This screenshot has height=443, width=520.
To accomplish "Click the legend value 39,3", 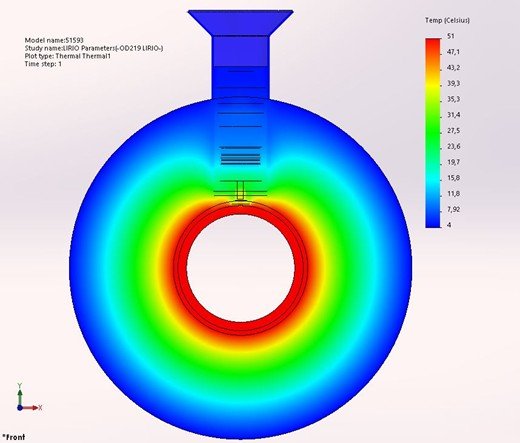I will point(453,83).
